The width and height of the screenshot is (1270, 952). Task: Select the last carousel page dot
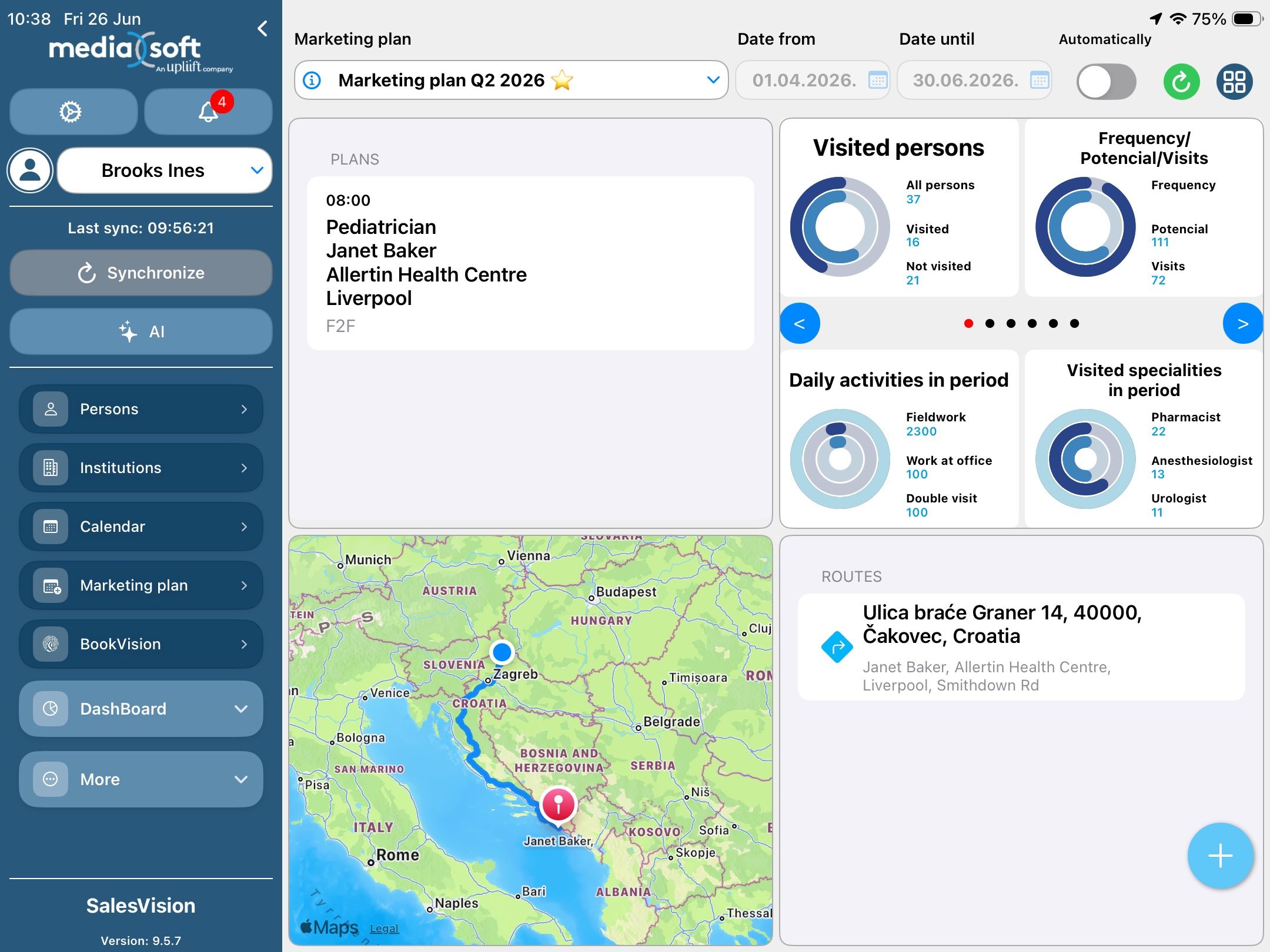pos(1074,323)
